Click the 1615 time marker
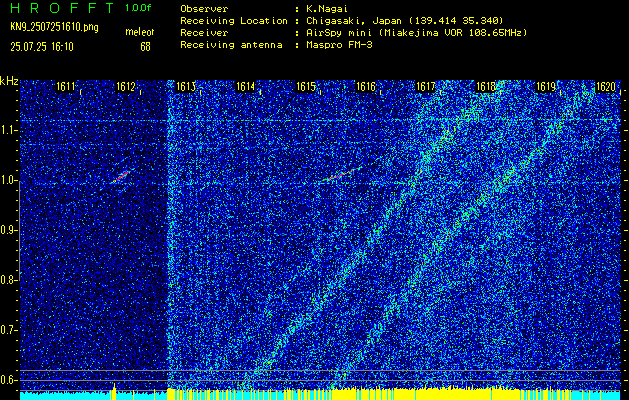 306,86
